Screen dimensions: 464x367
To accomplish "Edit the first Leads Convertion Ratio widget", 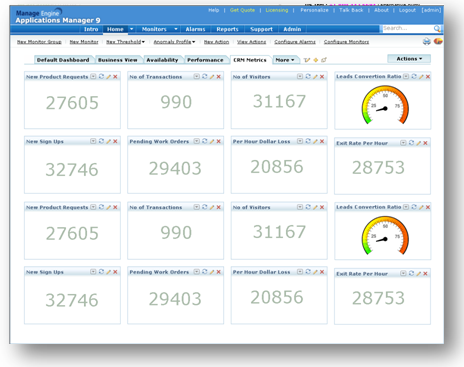I will coord(421,77).
